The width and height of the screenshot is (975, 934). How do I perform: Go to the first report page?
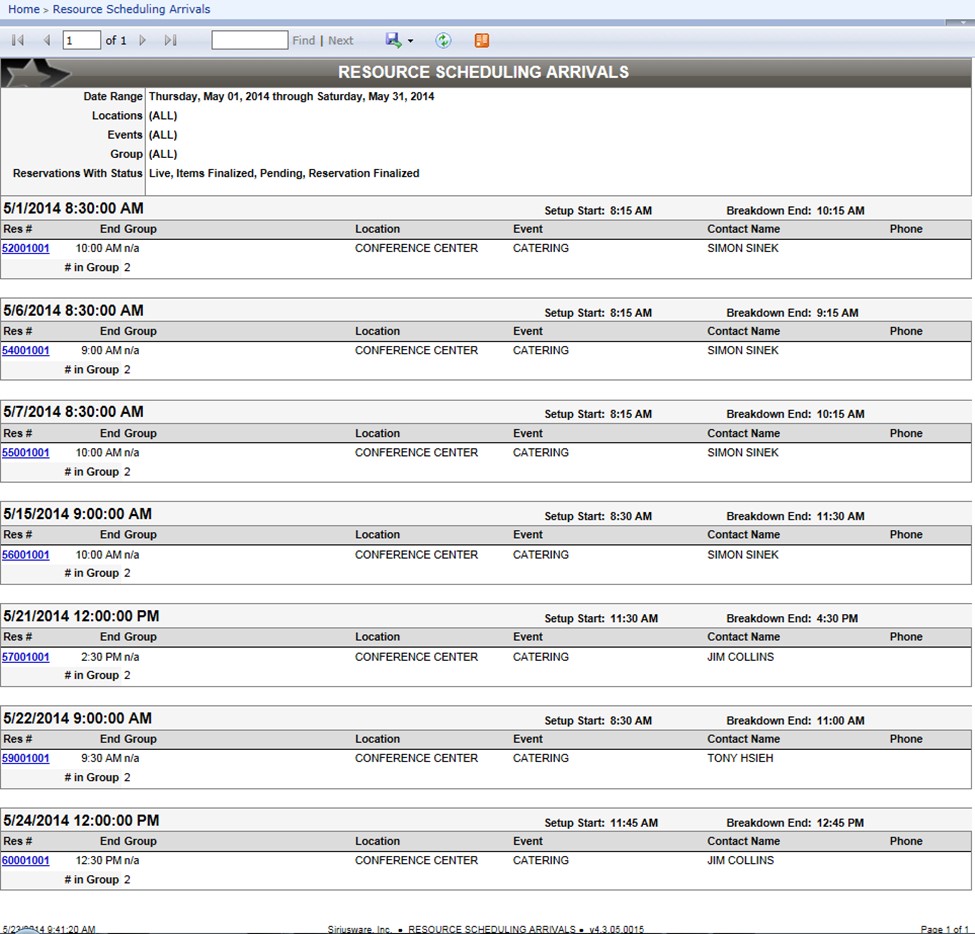click(x=18, y=40)
